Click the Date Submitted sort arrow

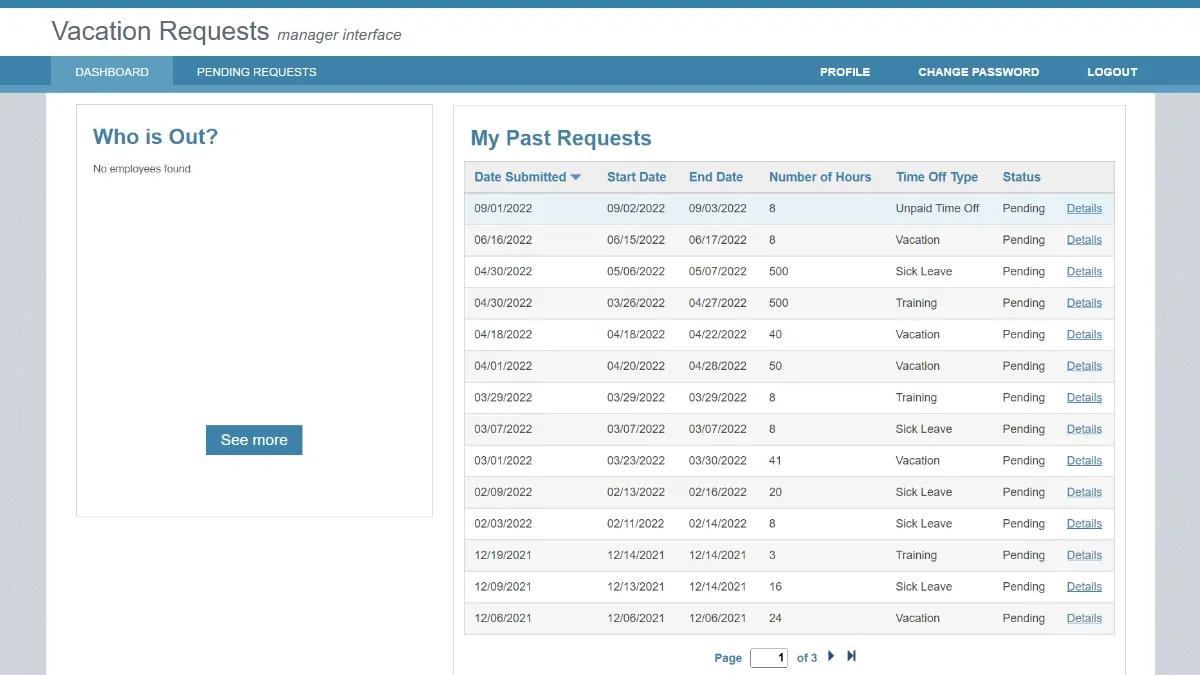pos(575,177)
